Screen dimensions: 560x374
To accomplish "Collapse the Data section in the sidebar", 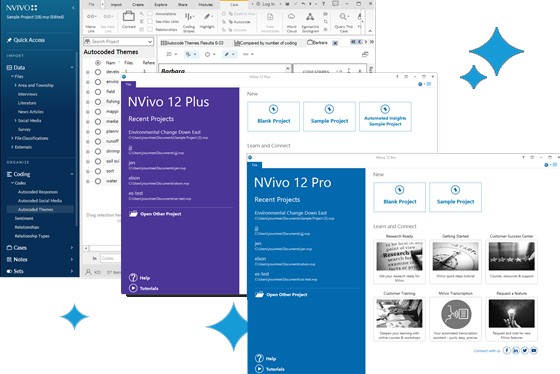I will (72, 68).
